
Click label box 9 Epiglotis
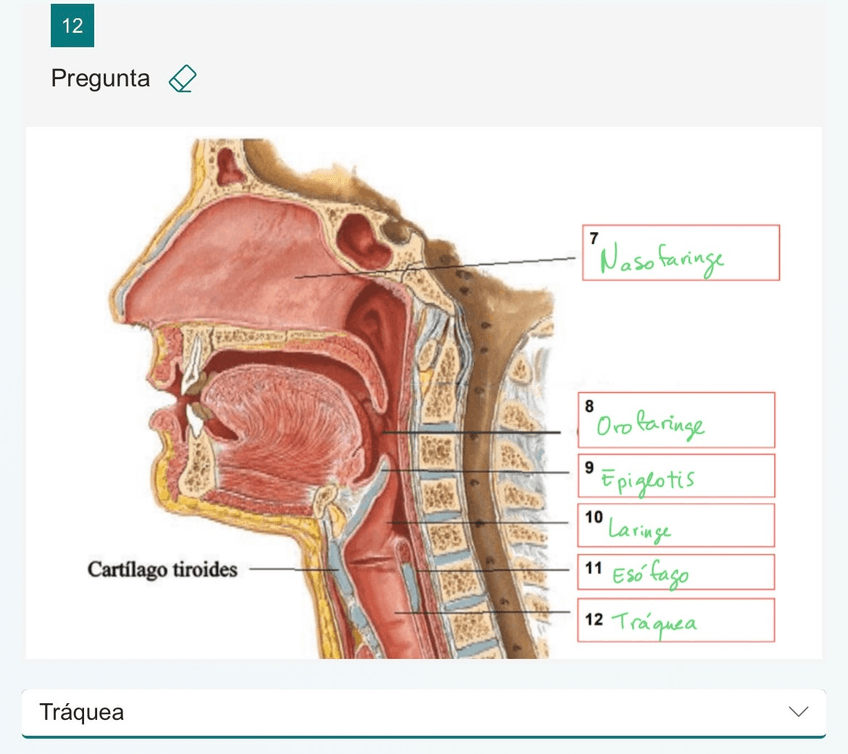pyautogui.click(x=676, y=476)
